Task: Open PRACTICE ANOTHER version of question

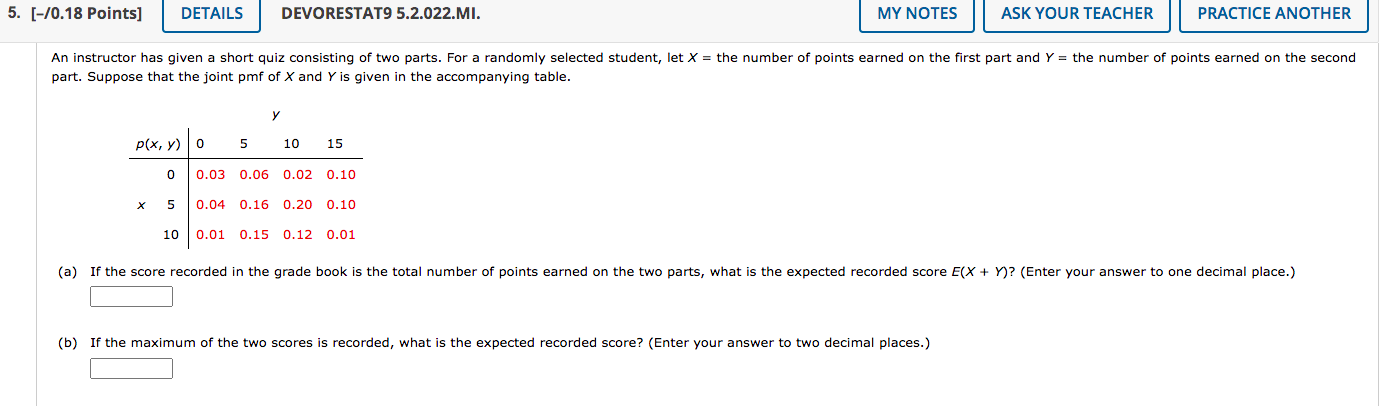Action: 1274,14
